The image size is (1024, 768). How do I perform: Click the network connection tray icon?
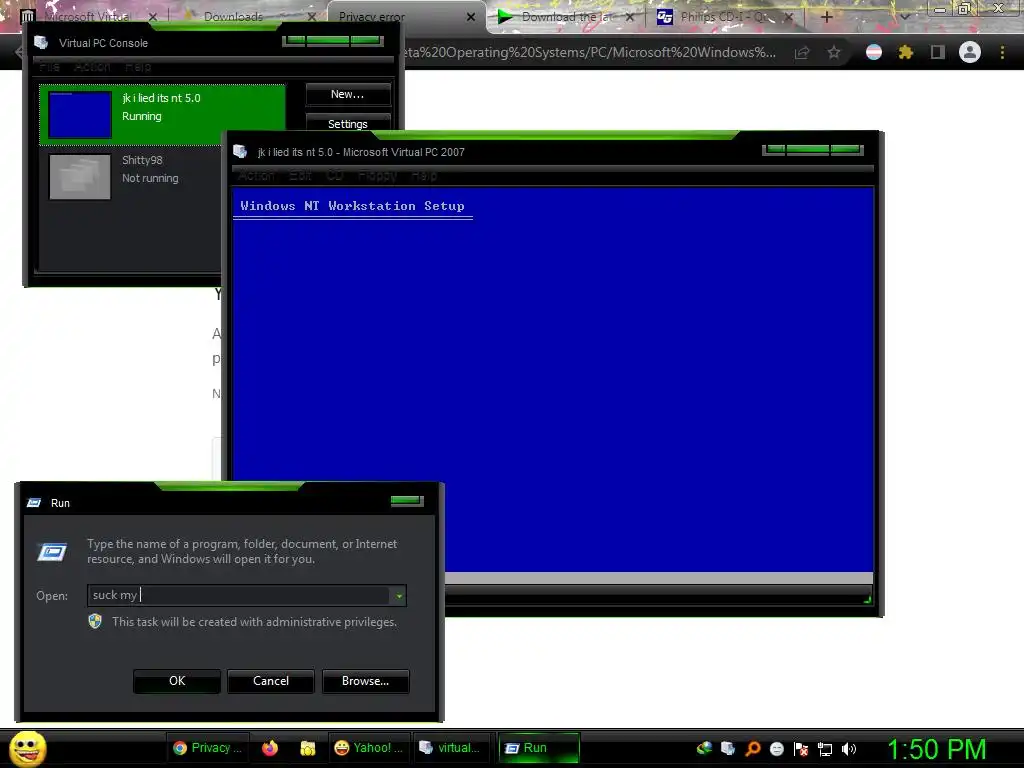click(825, 748)
